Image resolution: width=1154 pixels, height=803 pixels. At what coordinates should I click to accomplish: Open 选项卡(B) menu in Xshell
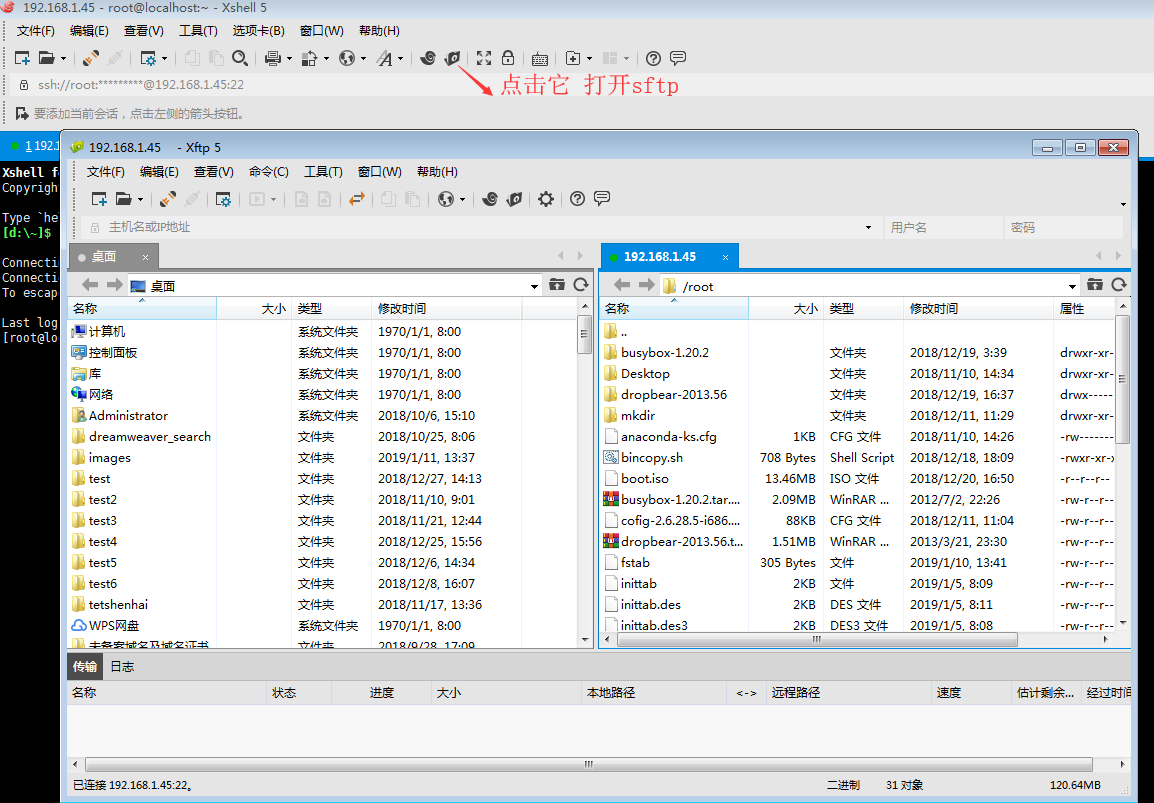point(258,31)
